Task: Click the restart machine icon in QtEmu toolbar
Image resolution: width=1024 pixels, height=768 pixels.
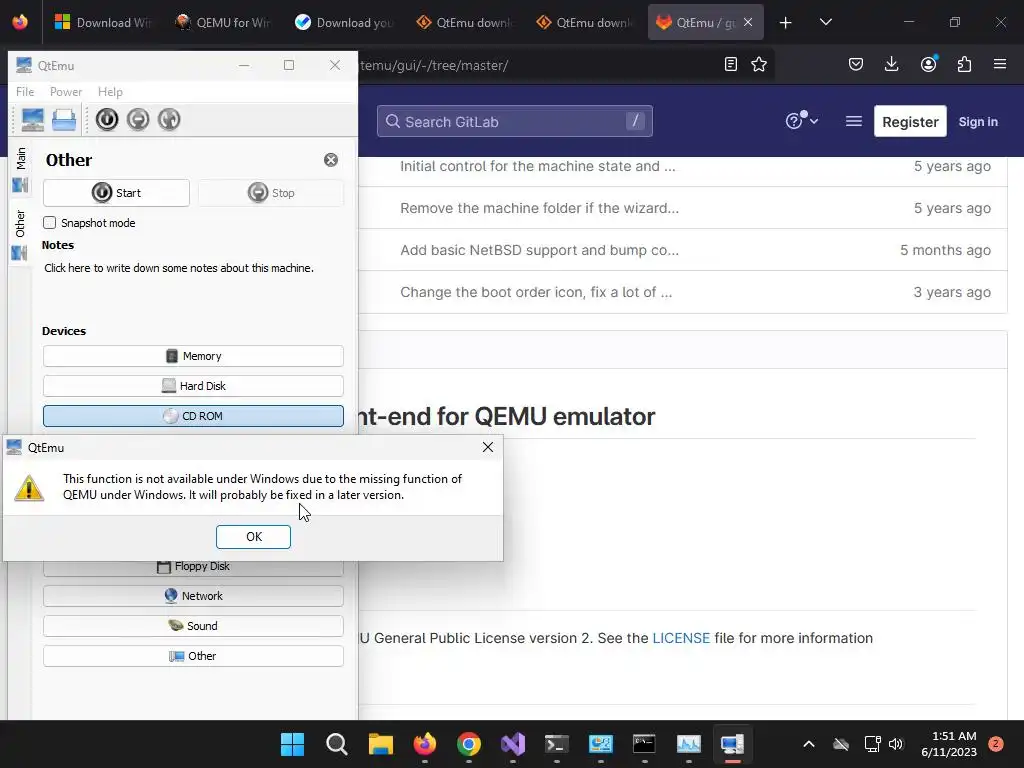Action: [x=169, y=120]
